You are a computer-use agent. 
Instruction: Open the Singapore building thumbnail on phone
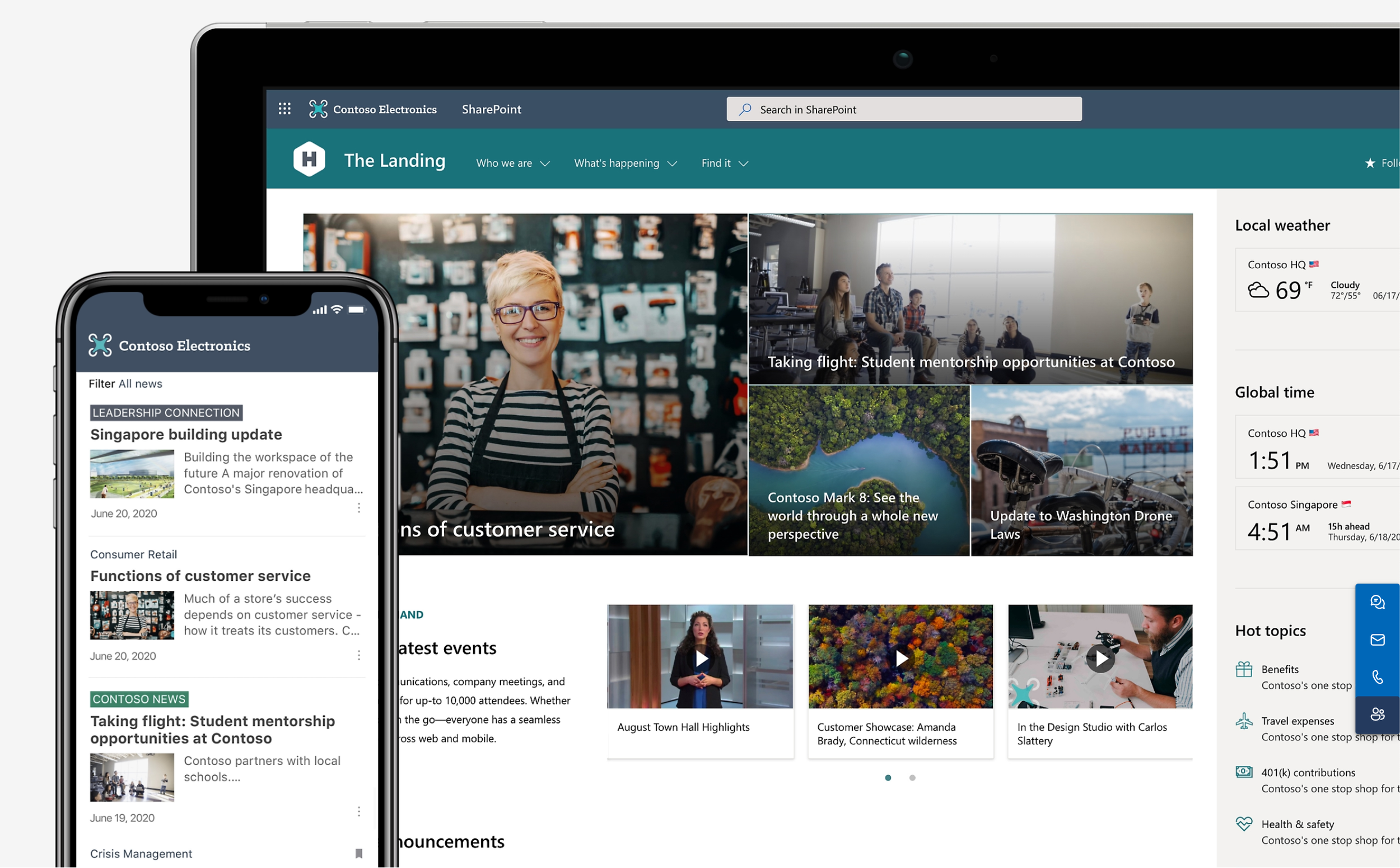[x=132, y=474]
